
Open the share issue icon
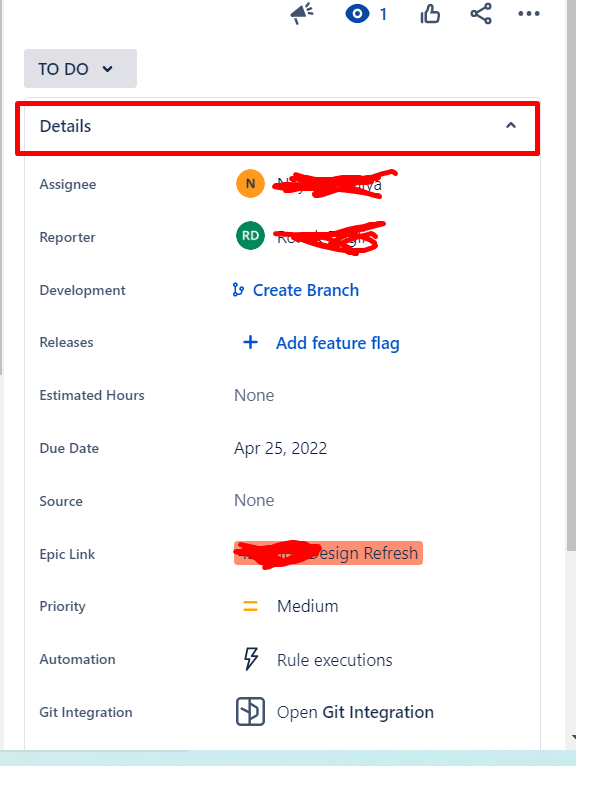[x=481, y=14]
